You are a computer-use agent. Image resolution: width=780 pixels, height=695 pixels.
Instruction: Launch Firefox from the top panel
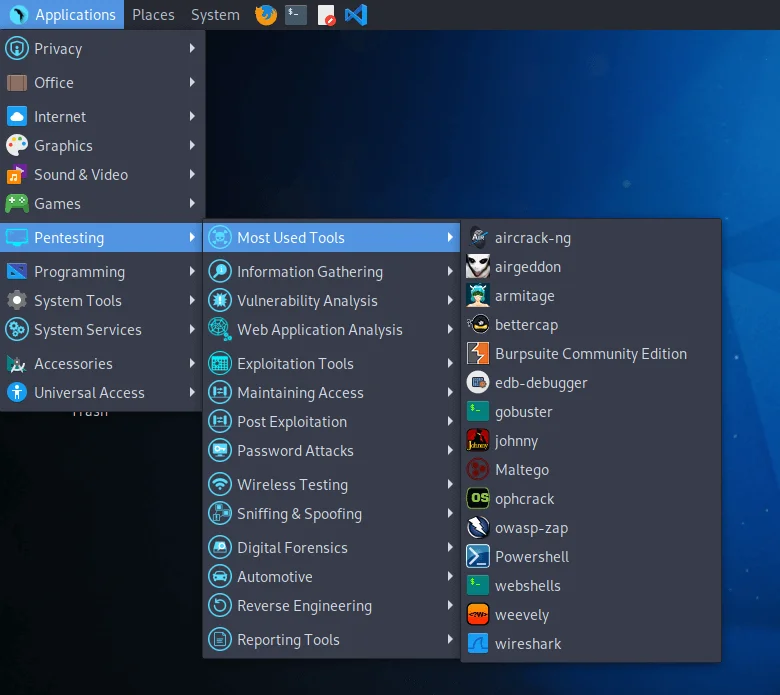[x=266, y=15]
